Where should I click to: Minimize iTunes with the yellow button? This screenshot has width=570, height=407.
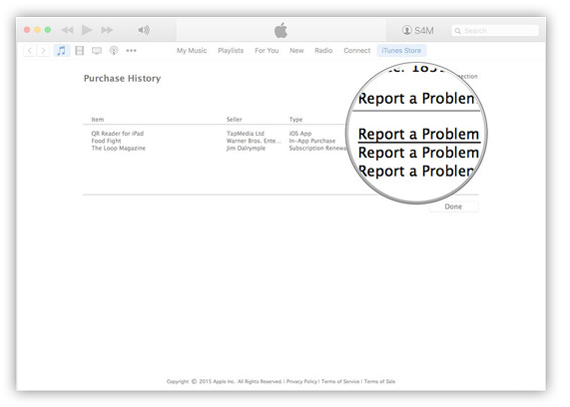37,30
